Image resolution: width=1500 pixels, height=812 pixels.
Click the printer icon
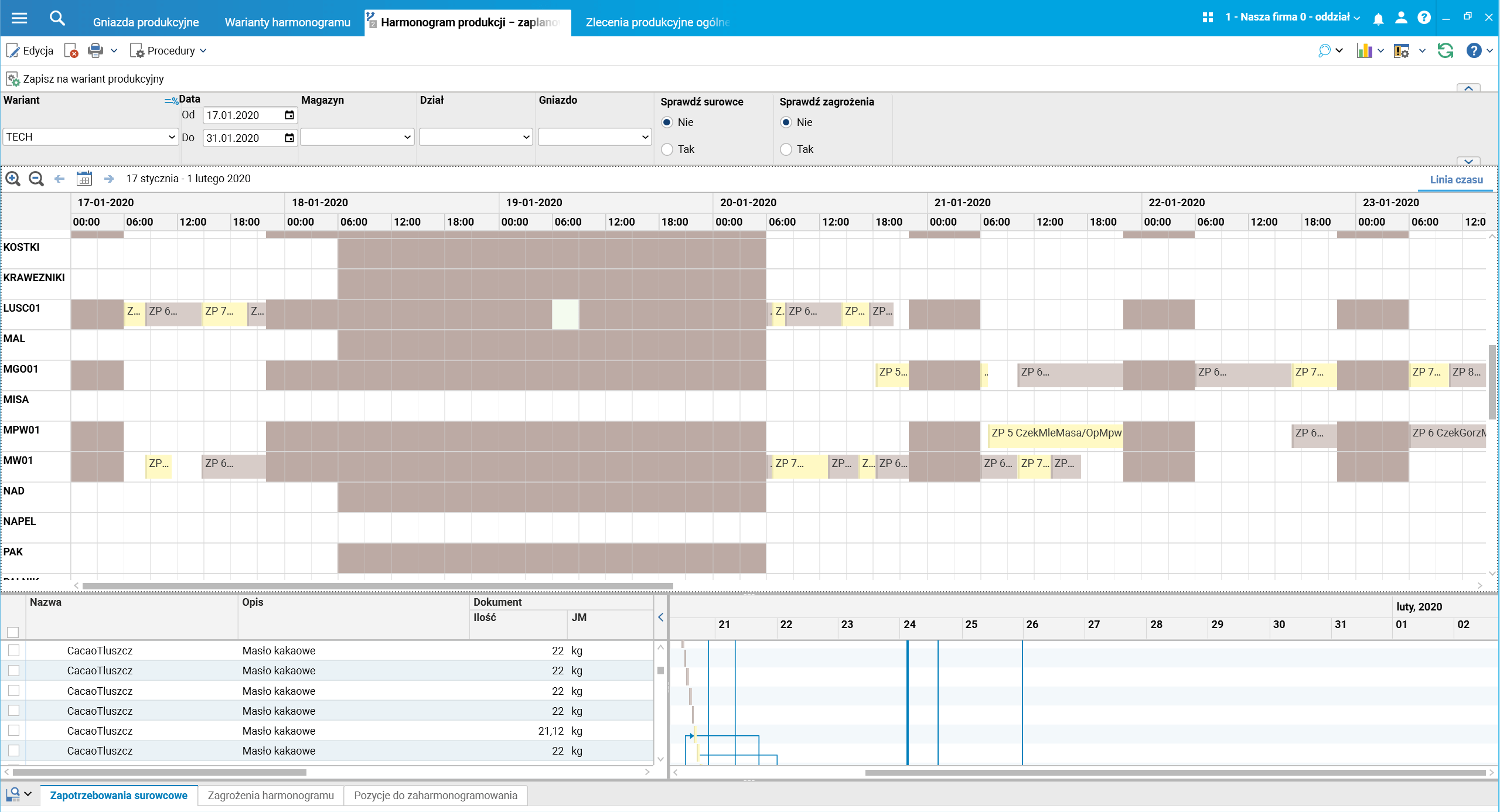pos(95,51)
